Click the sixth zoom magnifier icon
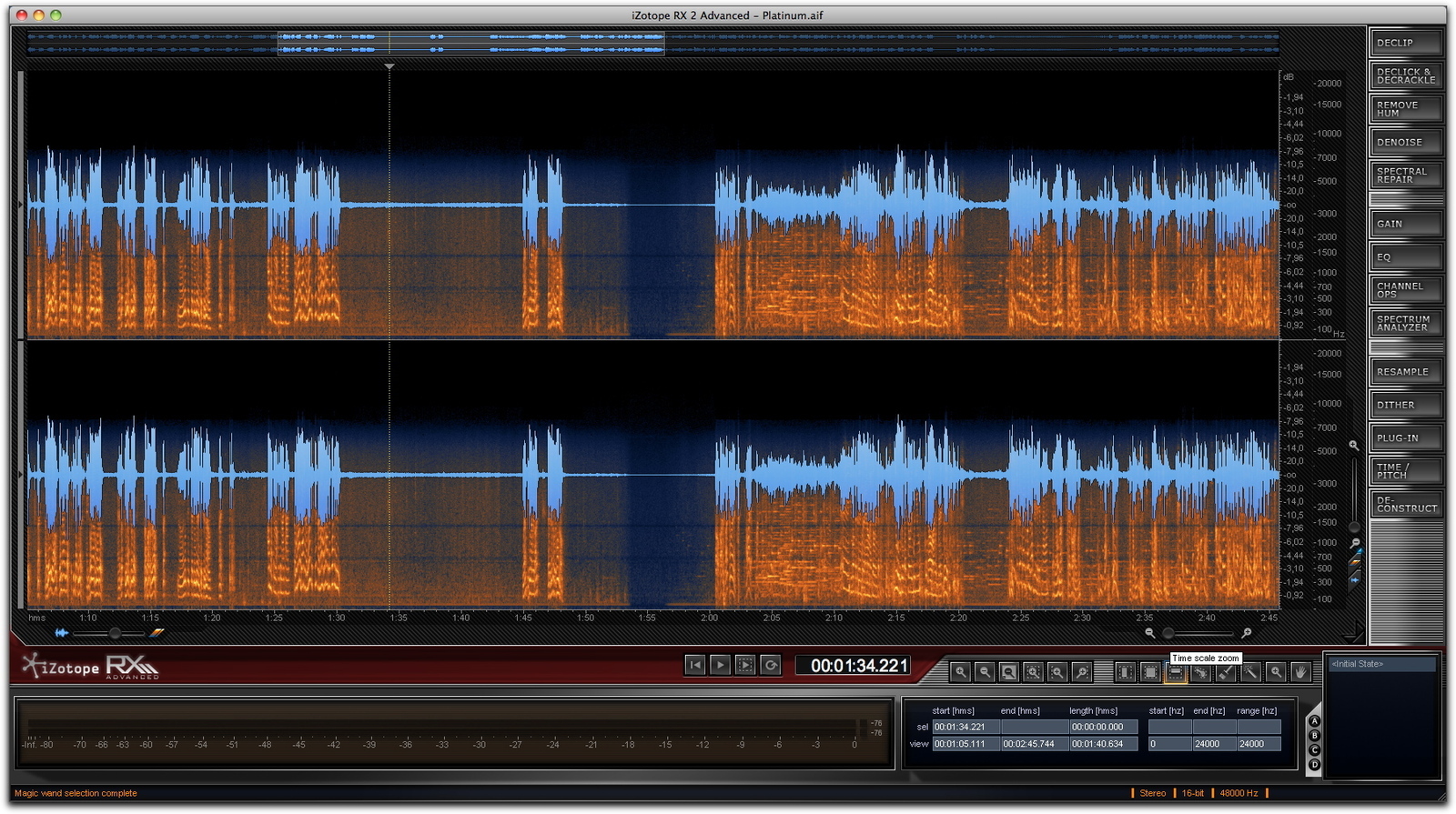The height and width of the screenshot is (814, 1456). (1082, 672)
